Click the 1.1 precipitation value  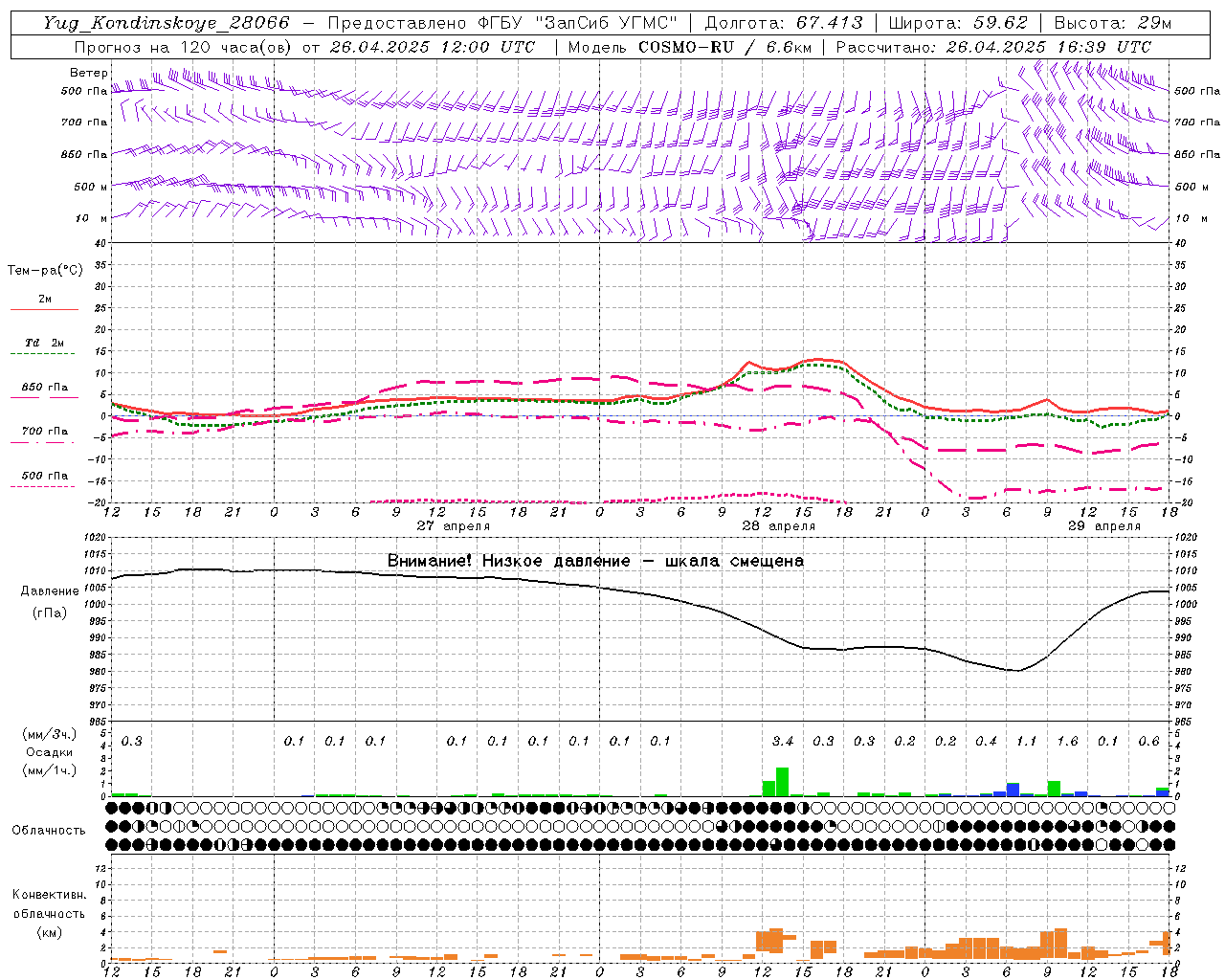coord(1026,741)
